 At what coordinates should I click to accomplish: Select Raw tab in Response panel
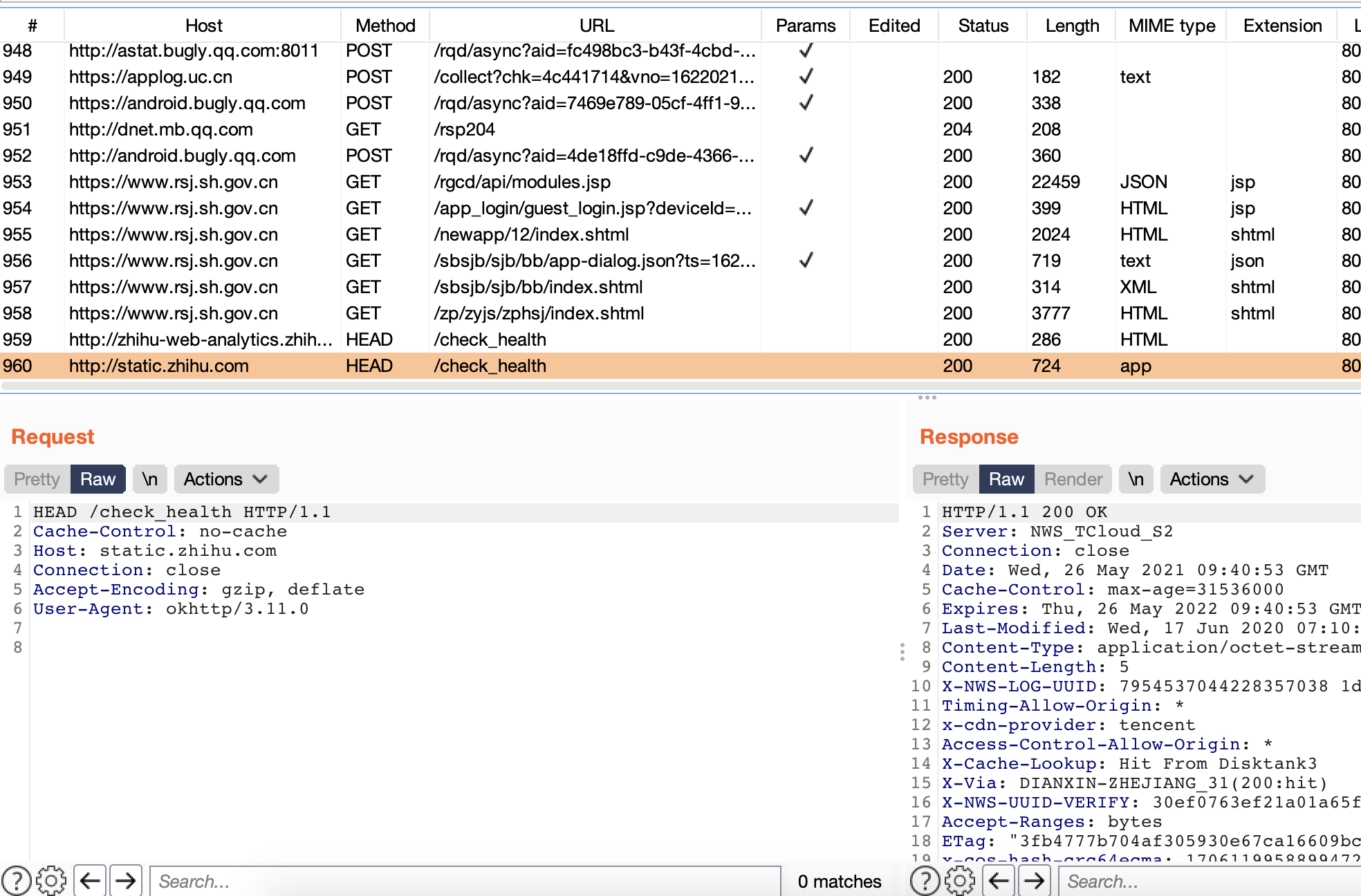coord(1006,479)
